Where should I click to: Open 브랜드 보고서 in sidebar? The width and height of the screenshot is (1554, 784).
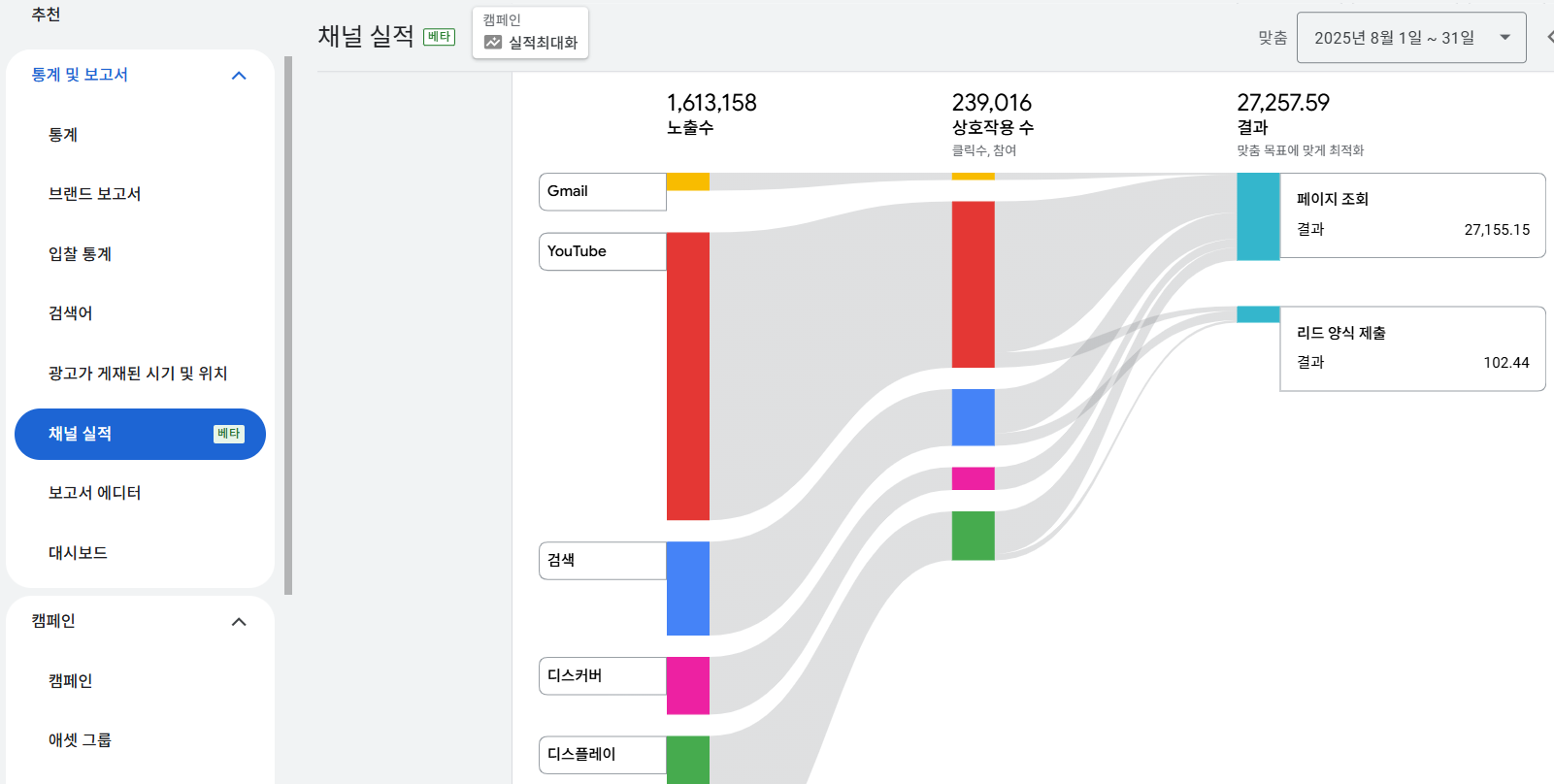click(95, 194)
